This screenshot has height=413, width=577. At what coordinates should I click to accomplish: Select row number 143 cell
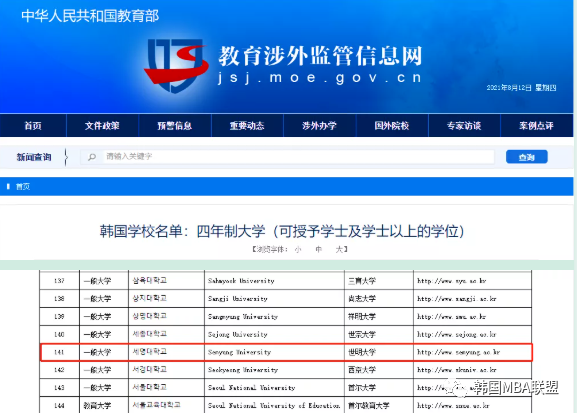[59, 388]
